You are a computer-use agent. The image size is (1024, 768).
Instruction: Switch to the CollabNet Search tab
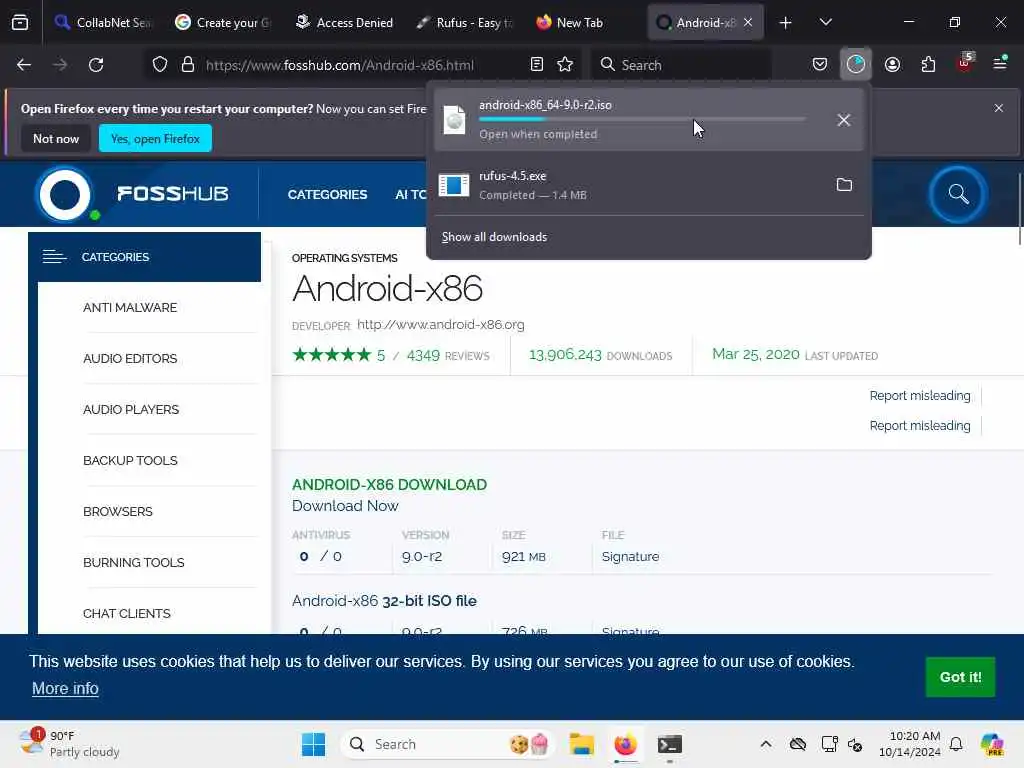point(104,22)
